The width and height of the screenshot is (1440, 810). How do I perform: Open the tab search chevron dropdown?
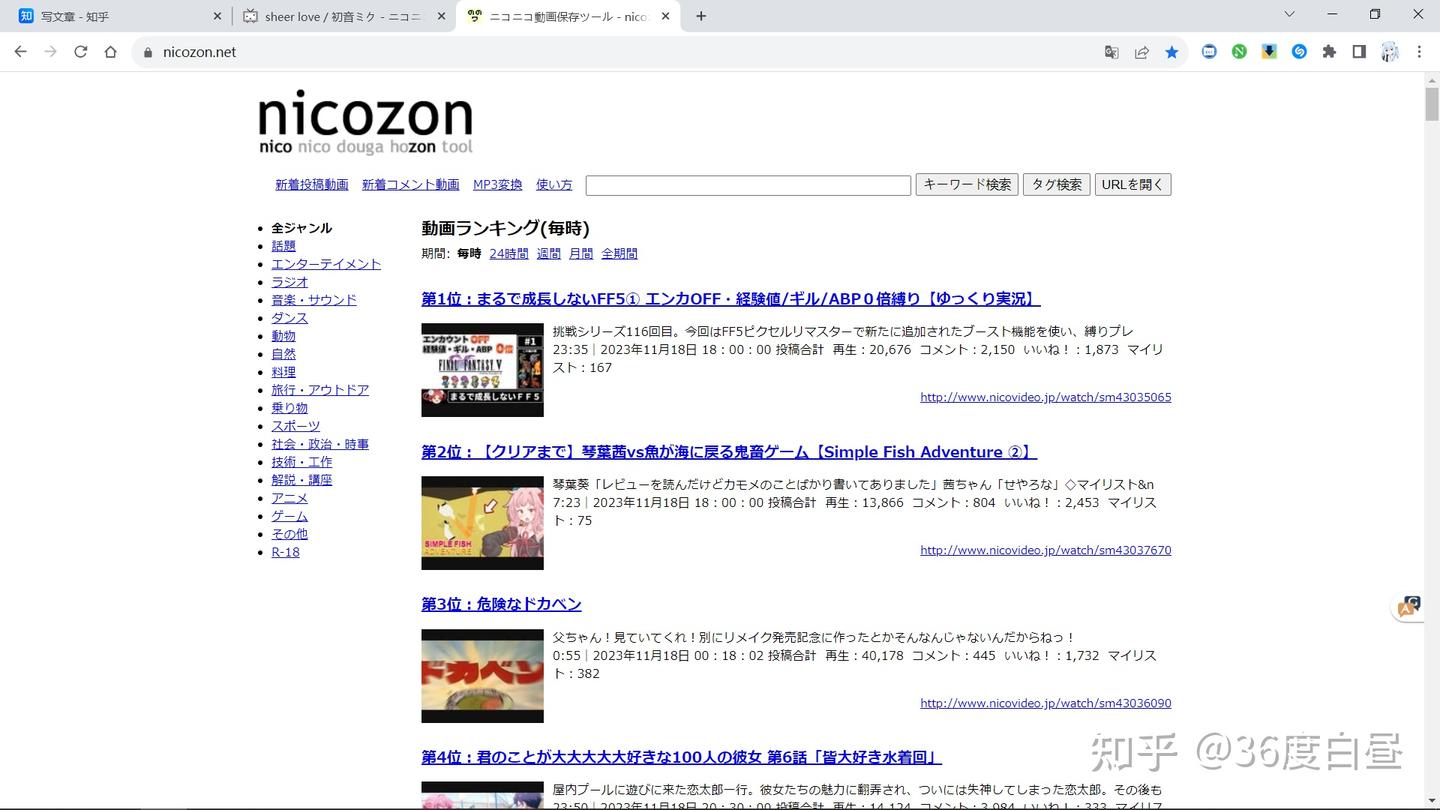click(1289, 16)
